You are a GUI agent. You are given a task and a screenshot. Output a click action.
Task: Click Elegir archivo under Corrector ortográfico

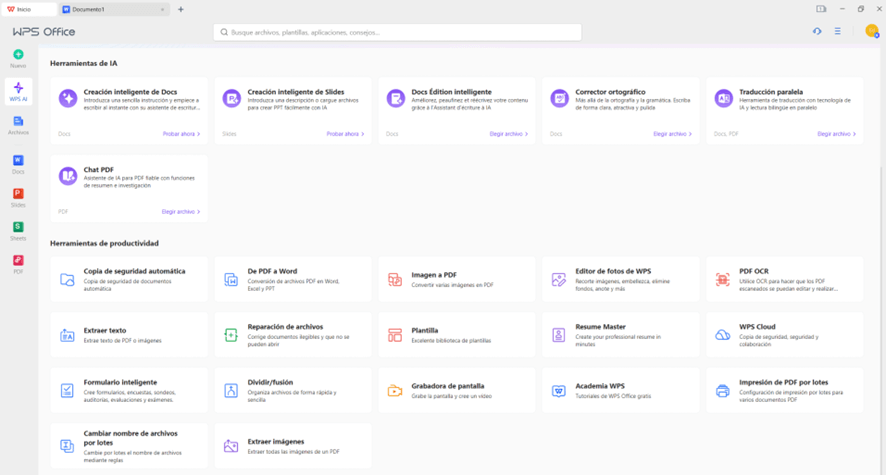coord(672,134)
